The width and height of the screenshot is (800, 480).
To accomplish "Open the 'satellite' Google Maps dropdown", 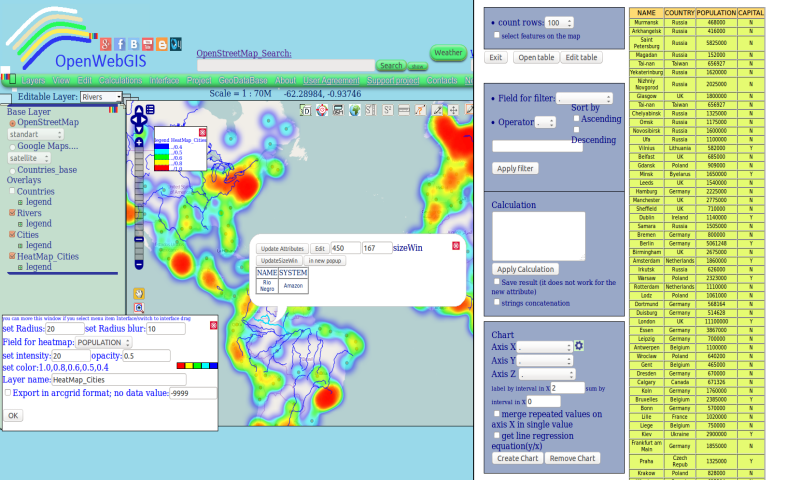I will click(29, 158).
